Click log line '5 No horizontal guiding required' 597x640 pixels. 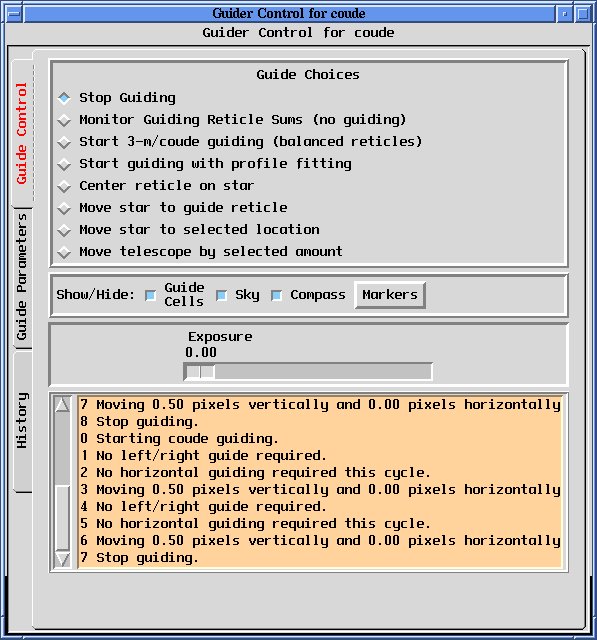click(255, 524)
